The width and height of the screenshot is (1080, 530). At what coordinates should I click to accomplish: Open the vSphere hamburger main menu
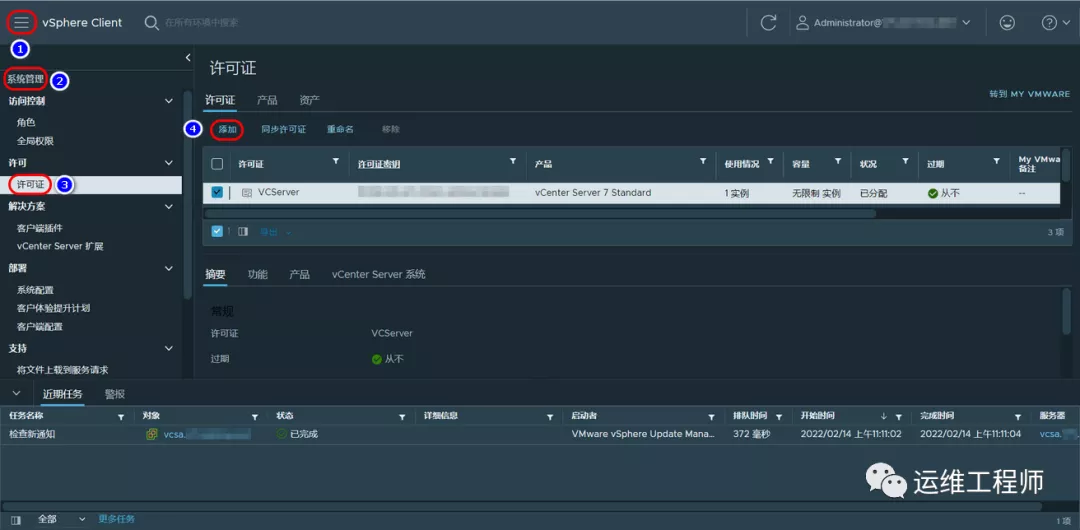click(22, 22)
